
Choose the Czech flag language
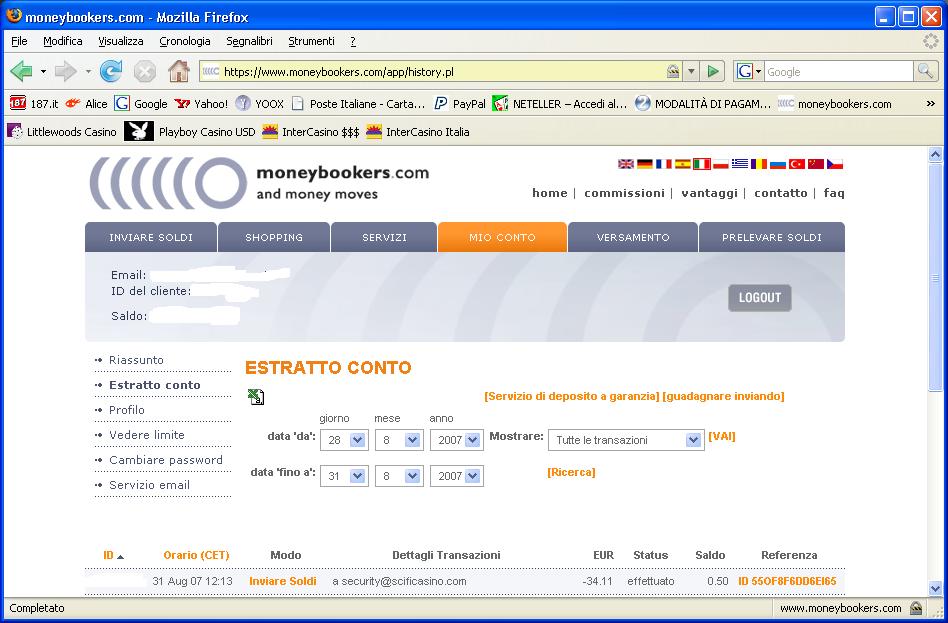(x=835, y=164)
